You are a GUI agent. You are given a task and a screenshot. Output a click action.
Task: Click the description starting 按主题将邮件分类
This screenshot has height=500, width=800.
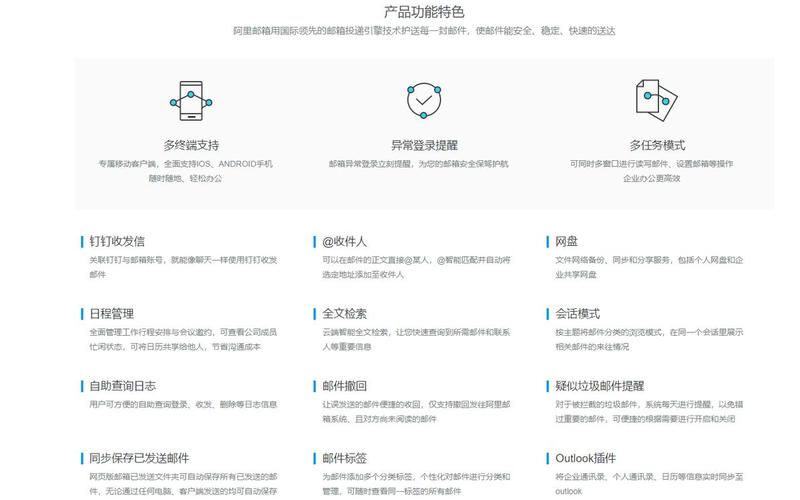(x=649, y=339)
